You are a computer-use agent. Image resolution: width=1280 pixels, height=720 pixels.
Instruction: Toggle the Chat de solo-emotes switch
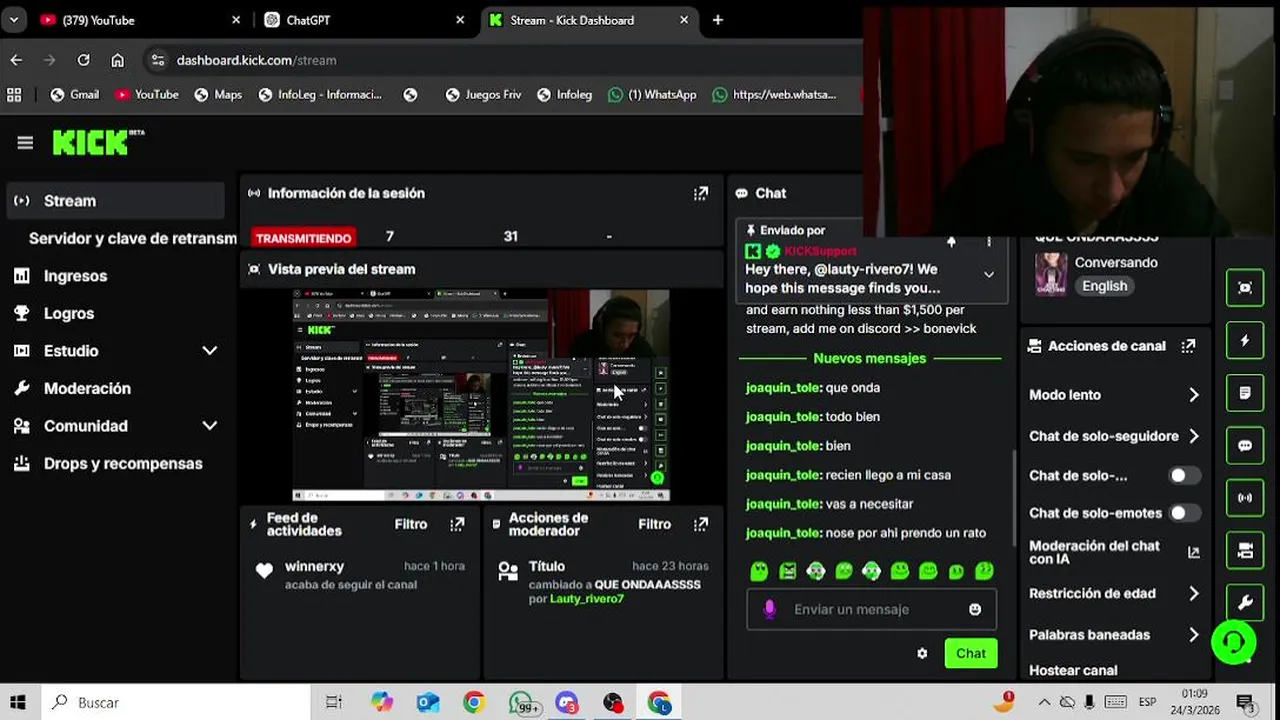coord(1184,513)
